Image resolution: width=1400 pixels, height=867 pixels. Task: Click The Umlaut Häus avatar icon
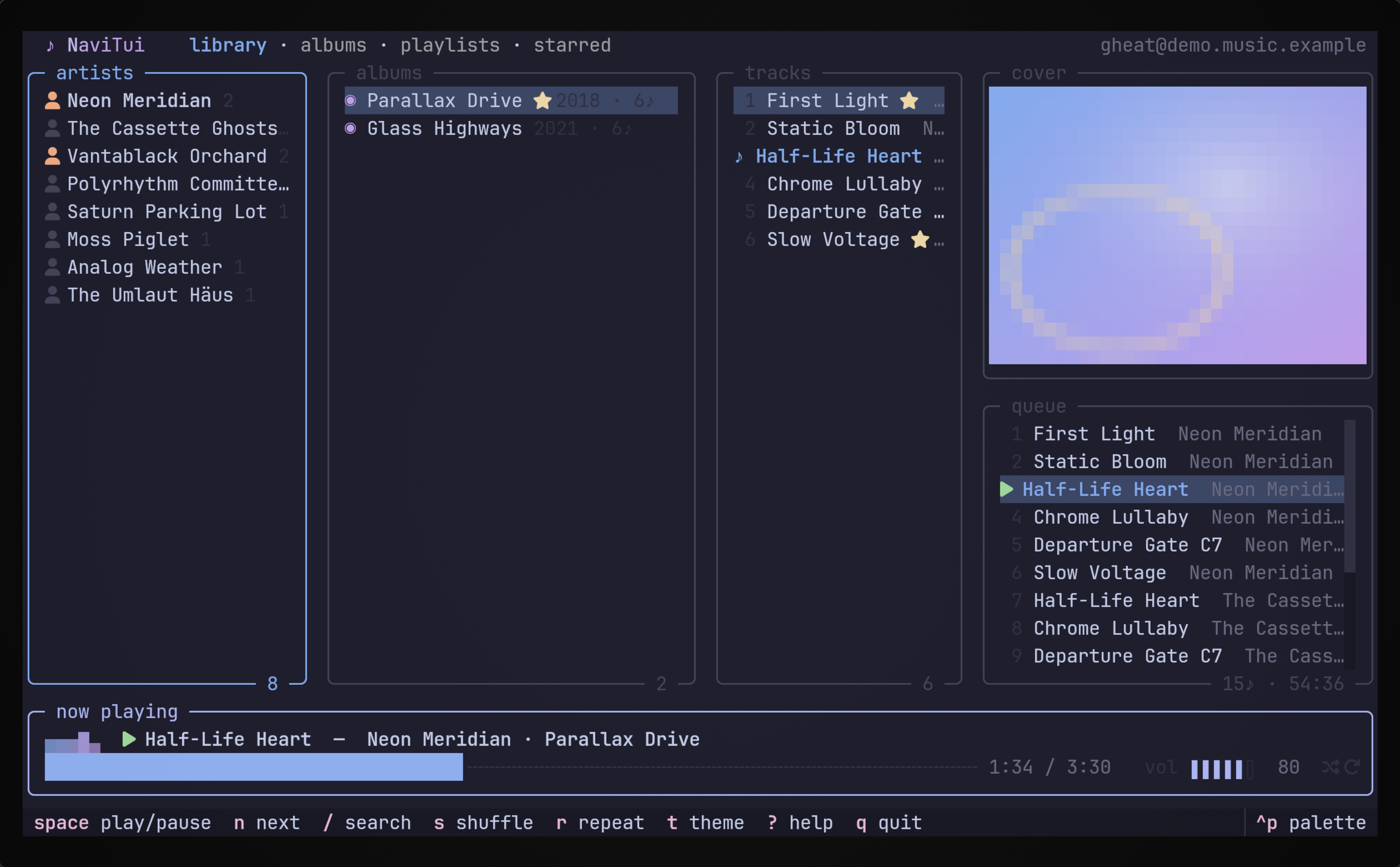pyautogui.click(x=52, y=295)
